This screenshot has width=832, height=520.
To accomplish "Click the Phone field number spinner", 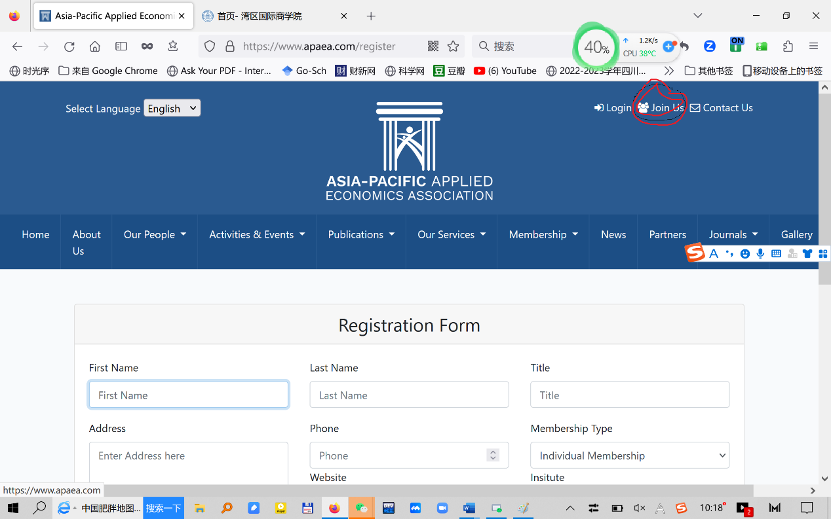I will coord(492,455).
